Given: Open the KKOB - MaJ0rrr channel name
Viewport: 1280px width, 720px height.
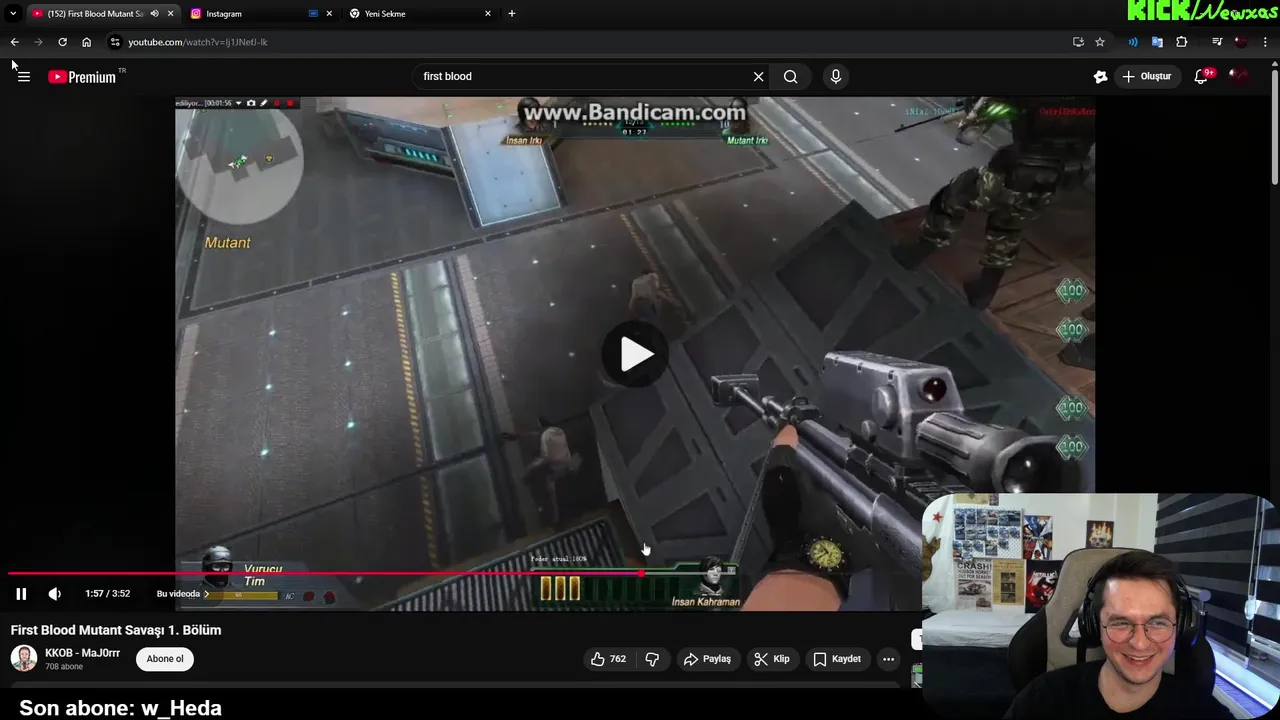Looking at the screenshot, I should coord(82,653).
